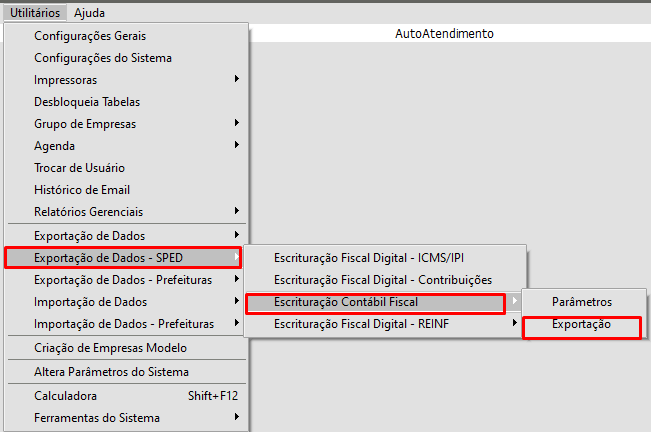The width and height of the screenshot is (651, 432).
Task: Expand arrow beside Agenda
Action: [x=237, y=144]
